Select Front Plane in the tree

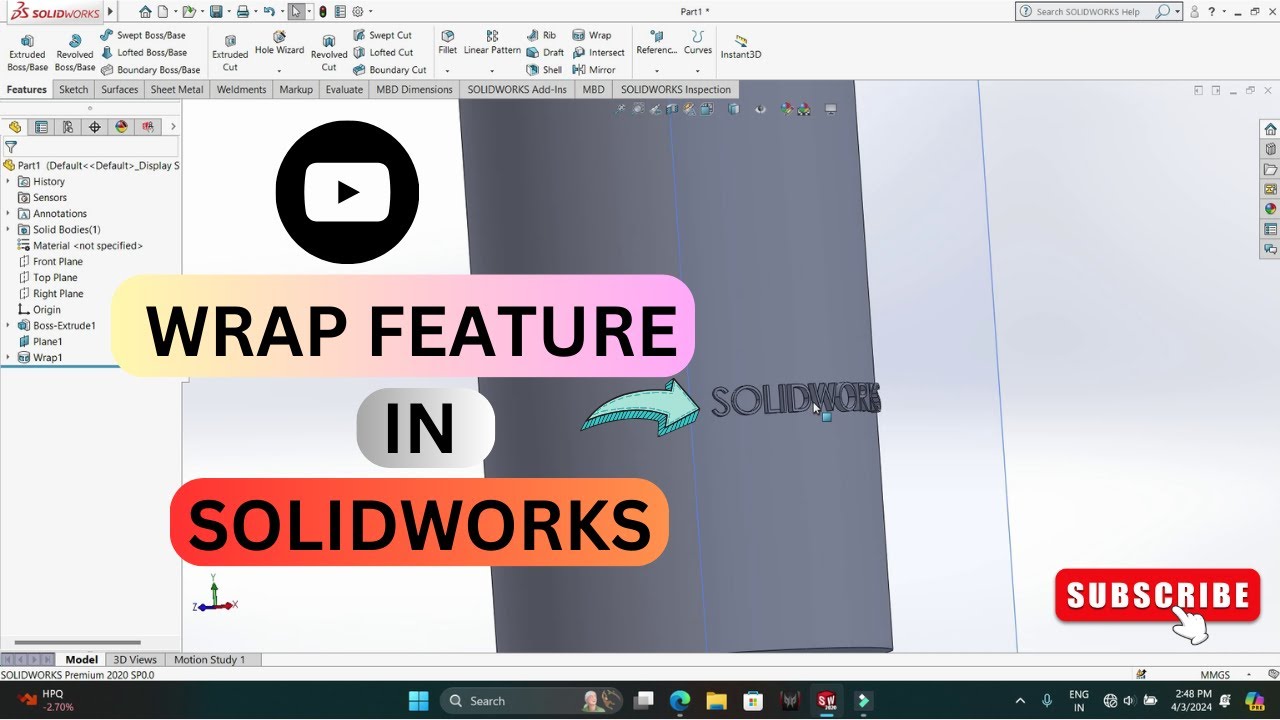57,261
